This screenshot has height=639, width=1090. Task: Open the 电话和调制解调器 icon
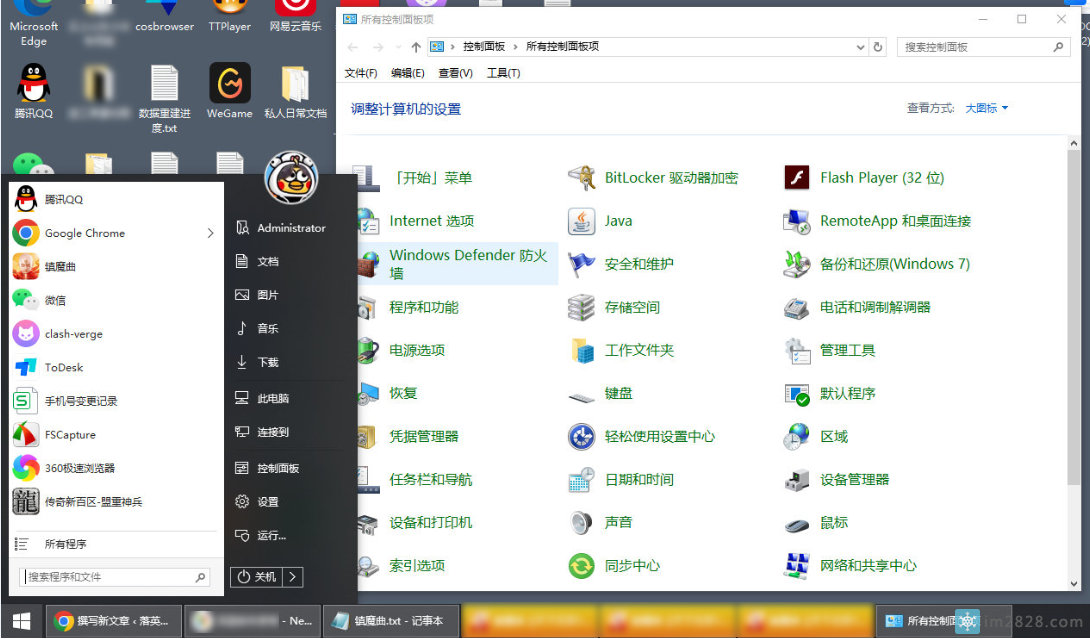797,307
